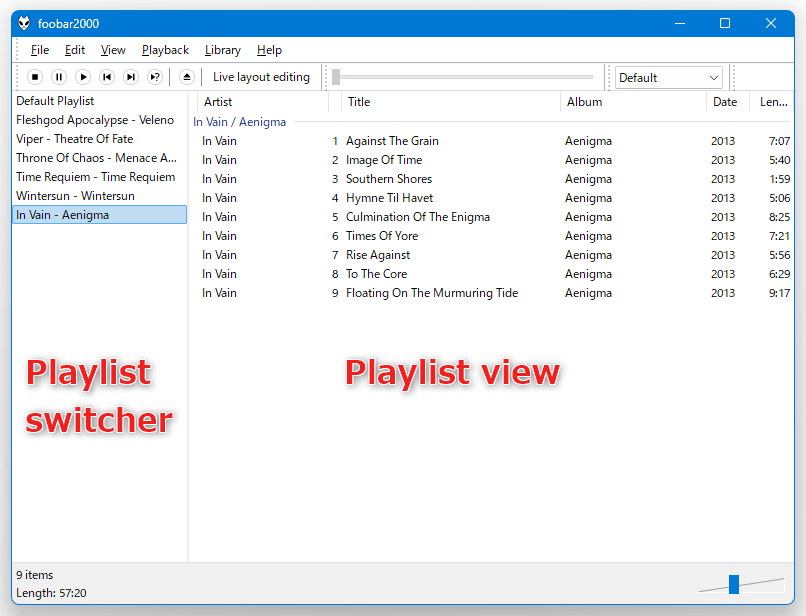The width and height of the screenshot is (806, 616).
Task: Click the 1:59 length value
Action: pyautogui.click(x=779, y=179)
